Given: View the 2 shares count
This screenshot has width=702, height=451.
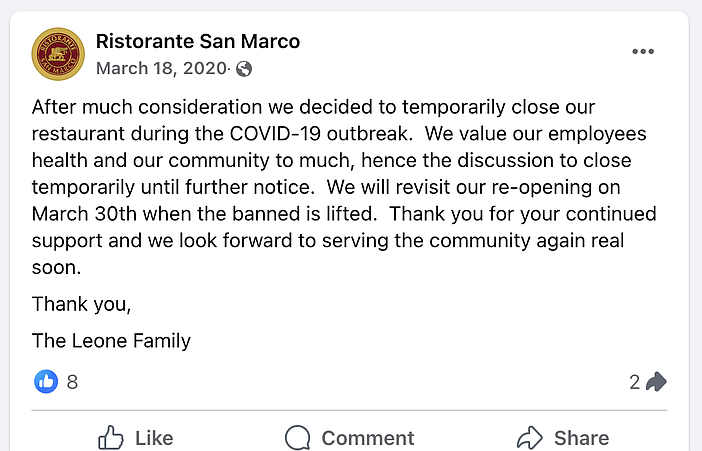Looking at the screenshot, I should tap(634, 382).
